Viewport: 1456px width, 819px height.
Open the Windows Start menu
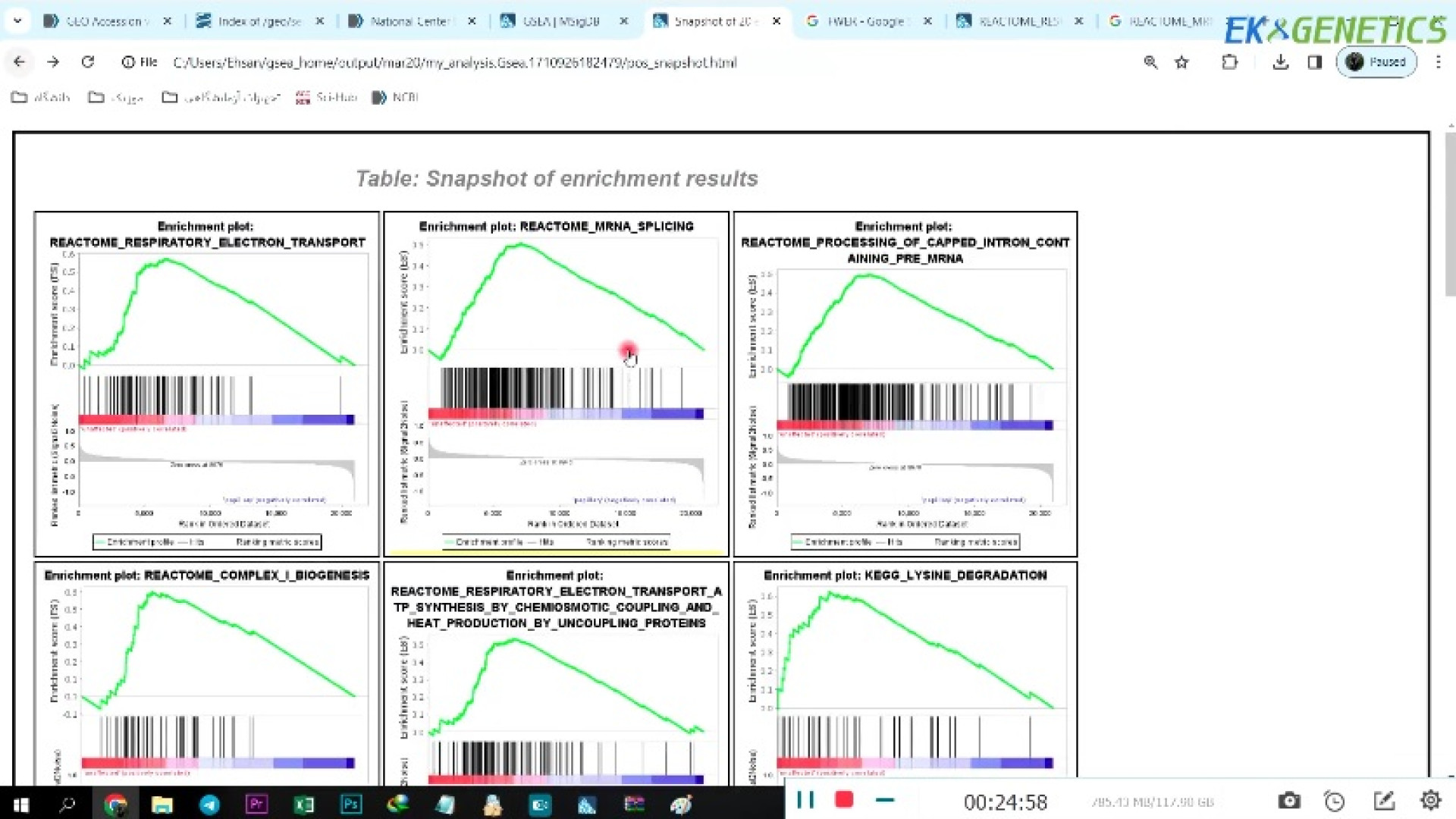[x=21, y=804]
